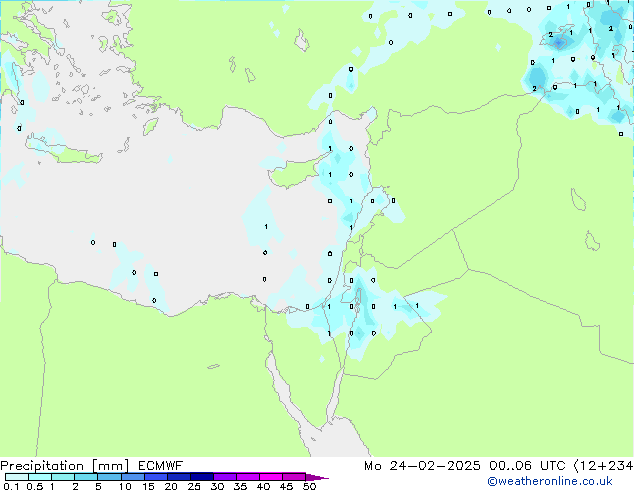This screenshot has height=490, width=634.
Task: Click the 45–50 mm magenta legend swatch
Action: (294, 477)
